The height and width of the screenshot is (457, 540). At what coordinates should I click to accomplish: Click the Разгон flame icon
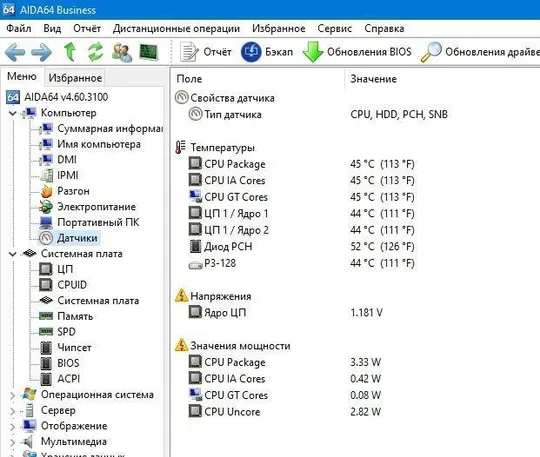click(x=46, y=191)
